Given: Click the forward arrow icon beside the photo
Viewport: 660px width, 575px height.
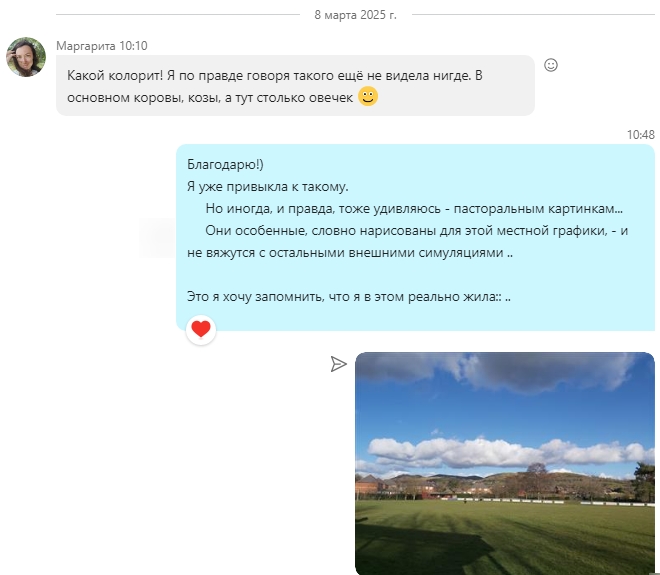Looking at the screenshot, I should tap(338, 364).
